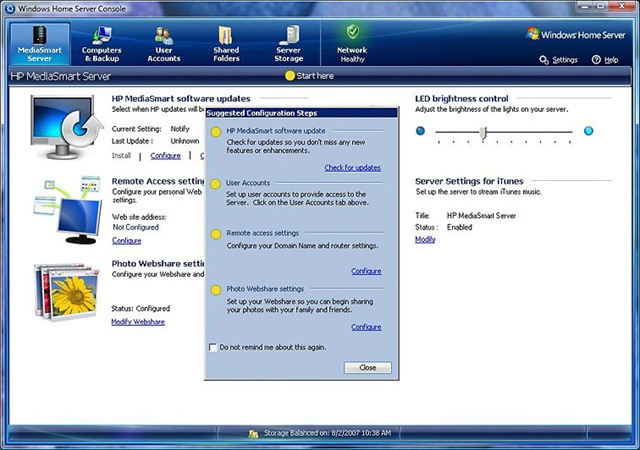Click Check for updates link in dialog
The image size is (640, 450).
(353, 167)
